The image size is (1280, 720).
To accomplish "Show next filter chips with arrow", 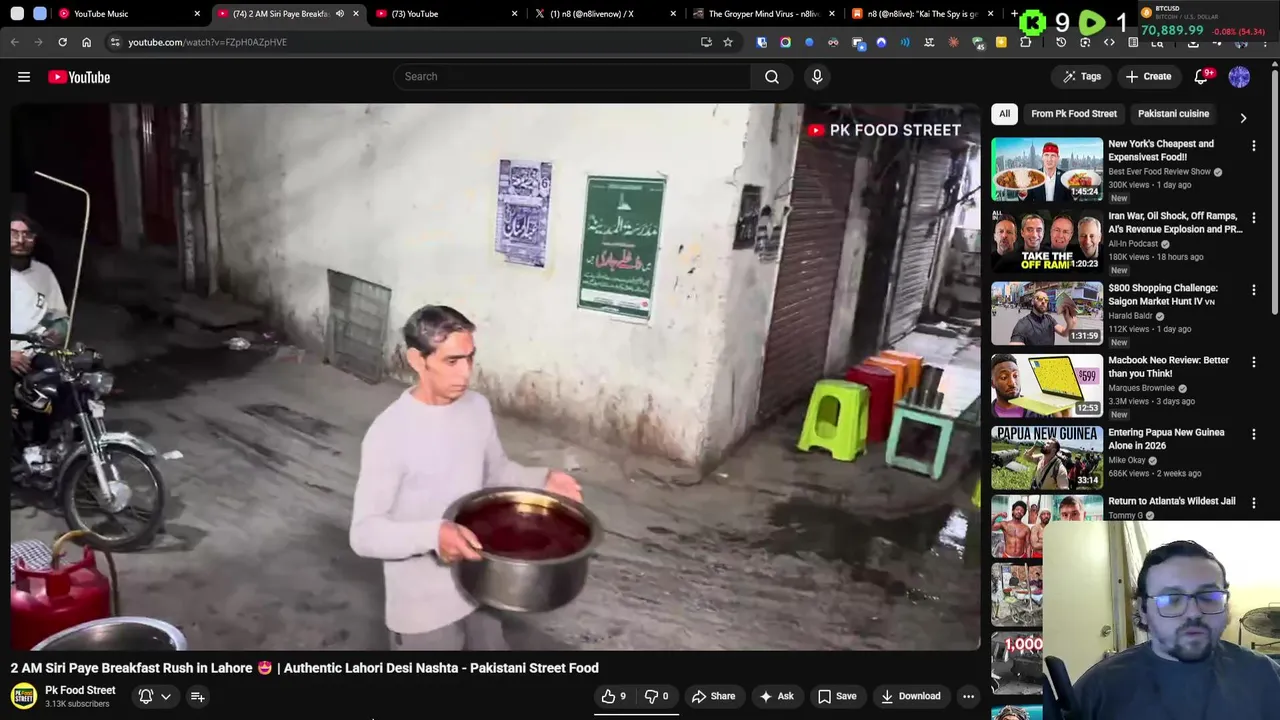I will tap(1243, 117).
